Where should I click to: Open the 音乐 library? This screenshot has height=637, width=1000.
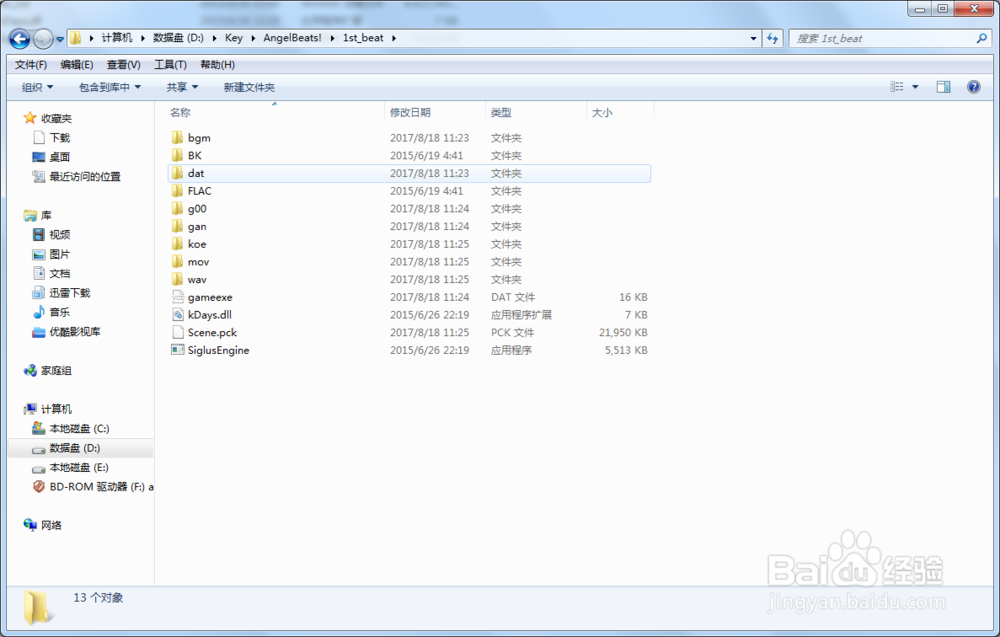point(51,312)
